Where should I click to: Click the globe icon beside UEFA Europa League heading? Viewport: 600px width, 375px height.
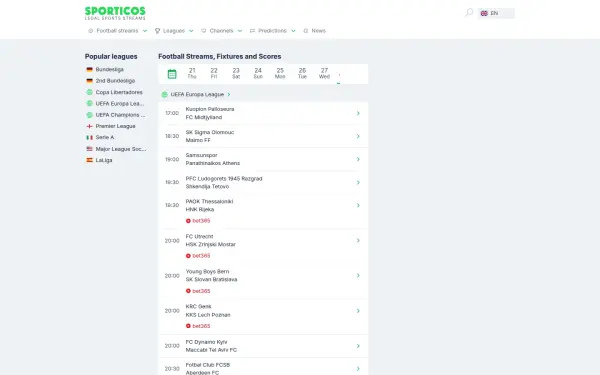(165, 95)
